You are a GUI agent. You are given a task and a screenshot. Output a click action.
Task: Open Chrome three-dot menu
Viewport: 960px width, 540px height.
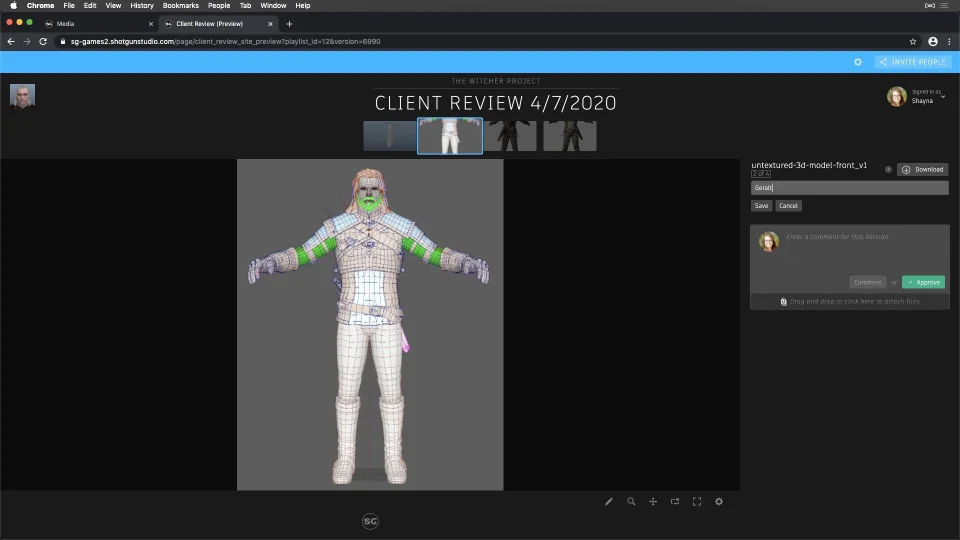click(x=950, y=42)
